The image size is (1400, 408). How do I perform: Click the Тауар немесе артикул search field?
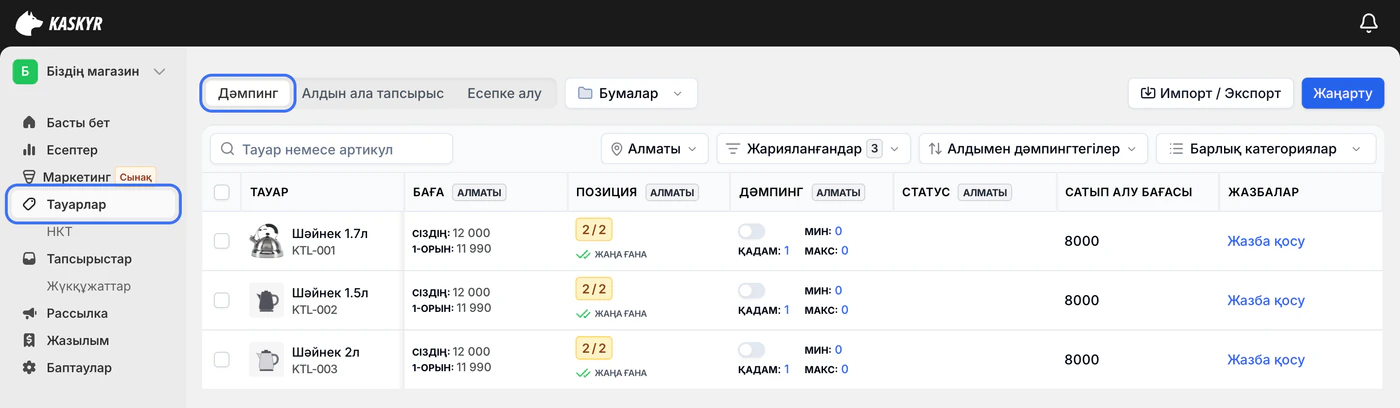point(331,149)
